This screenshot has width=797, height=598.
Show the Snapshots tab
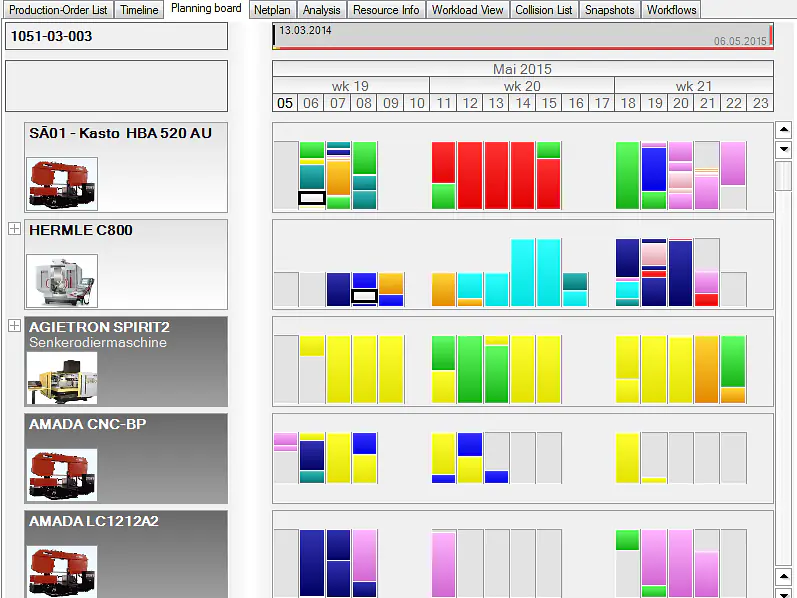pyautogui.click(x=609, y=10)
